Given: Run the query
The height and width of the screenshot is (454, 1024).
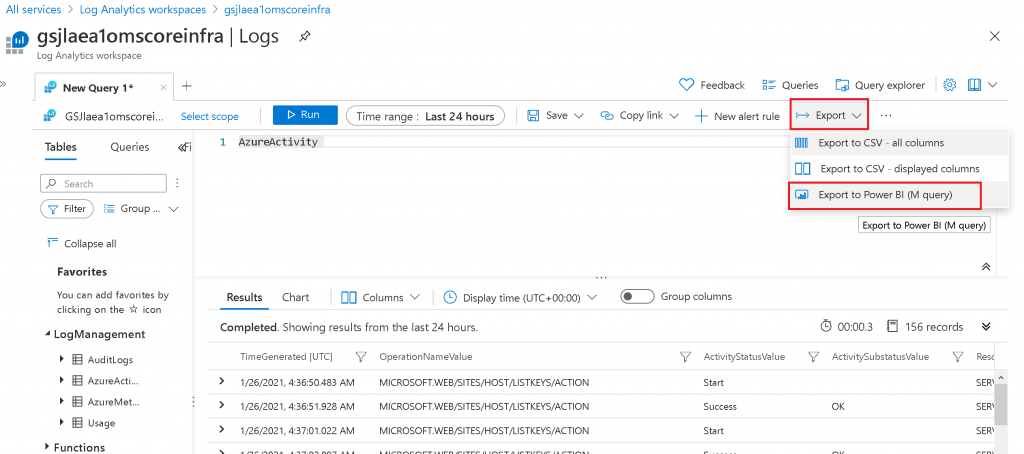Looking at the screenshot, I should pos(305,115).
